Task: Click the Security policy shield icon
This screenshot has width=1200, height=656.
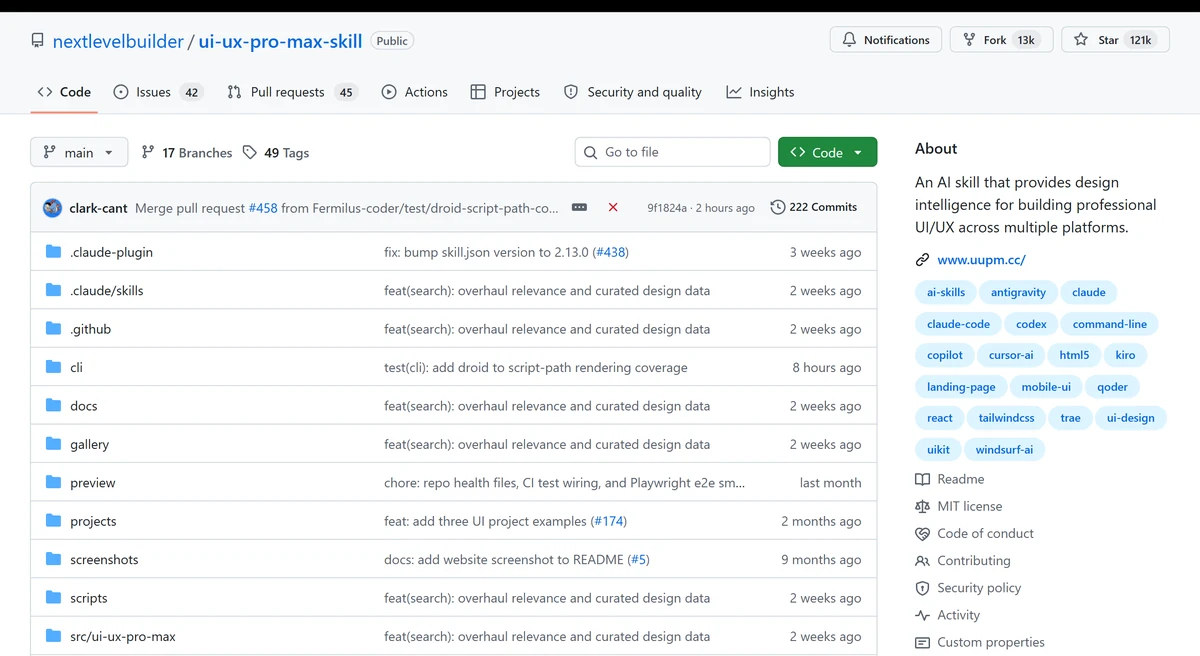Action: point(922,588)
